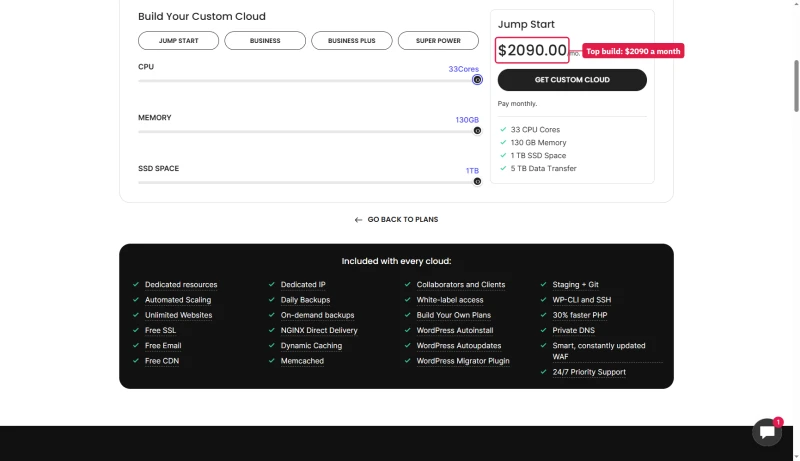Click the page vertical scrollbar thumb
This screenshot has height=461, width=800.
[796, 86]
